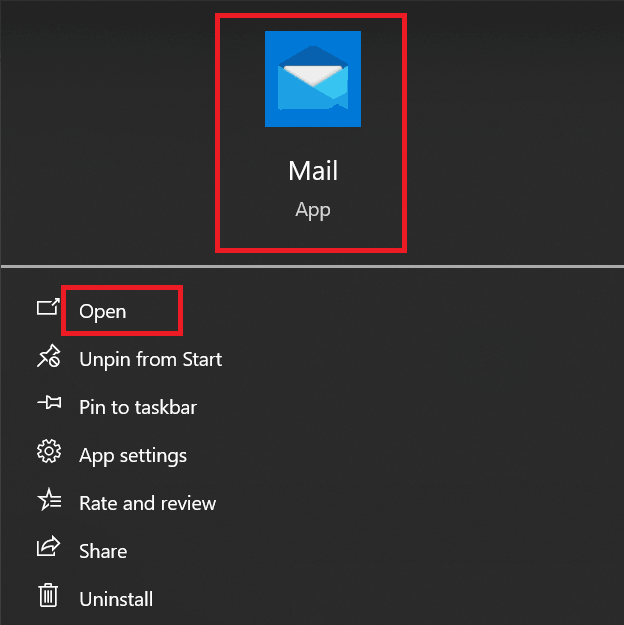Choose Unpin from Start
This screenshot has height=625, width=624.
click(x=150, y=360)
